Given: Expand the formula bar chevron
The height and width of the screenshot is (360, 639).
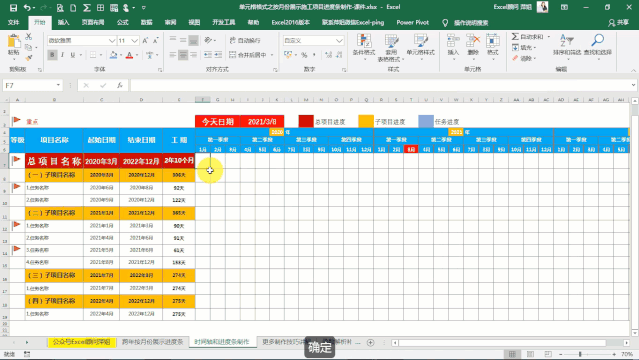Looking at the screenshot, I should 633,85.
